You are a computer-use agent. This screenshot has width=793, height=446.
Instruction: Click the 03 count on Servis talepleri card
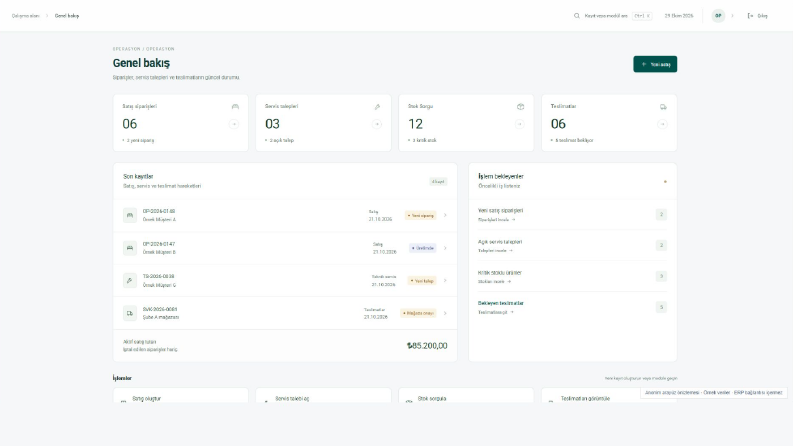click(272, 124)
